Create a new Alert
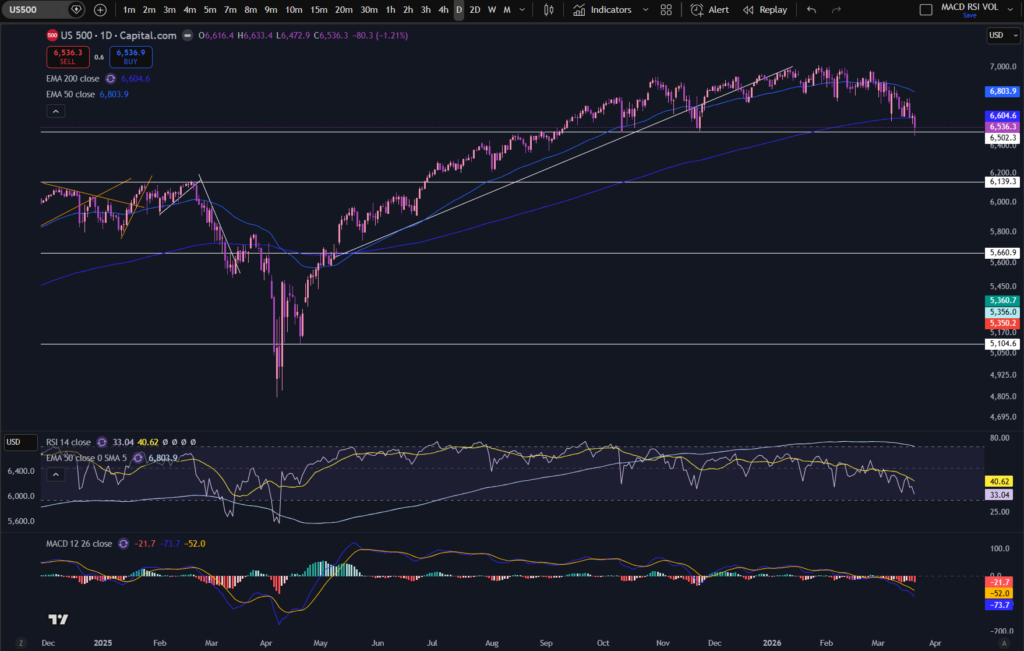Image resolution: width=1024 pixels, height=651 pixels. [x=710, y=10]
